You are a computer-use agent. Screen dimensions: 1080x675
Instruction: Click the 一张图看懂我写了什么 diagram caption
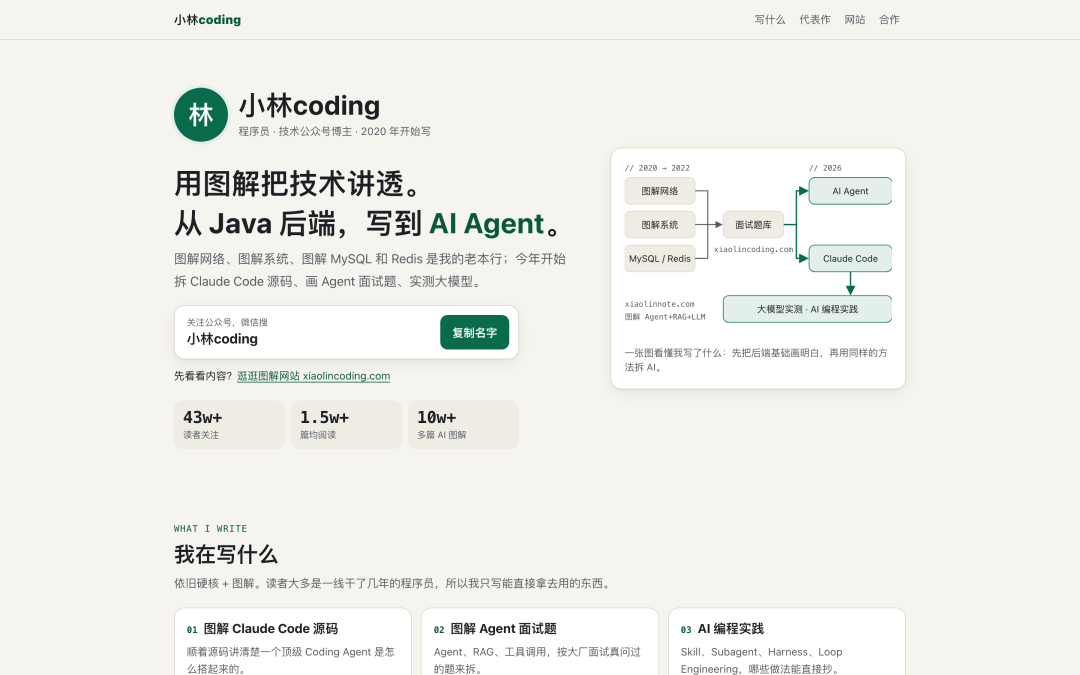click(x=756, y=360)
